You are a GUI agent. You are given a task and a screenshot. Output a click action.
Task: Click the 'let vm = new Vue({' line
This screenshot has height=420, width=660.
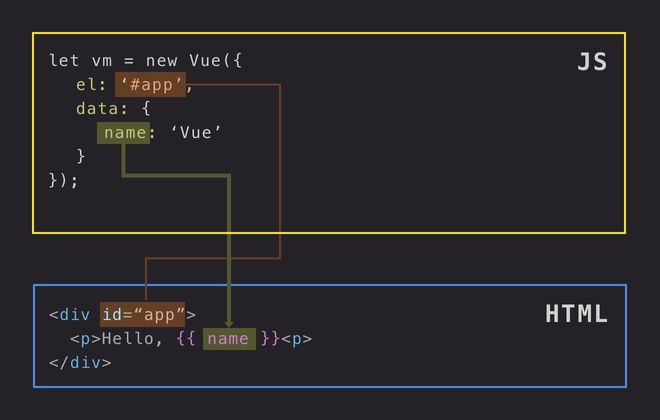click(x=146, y=61)
